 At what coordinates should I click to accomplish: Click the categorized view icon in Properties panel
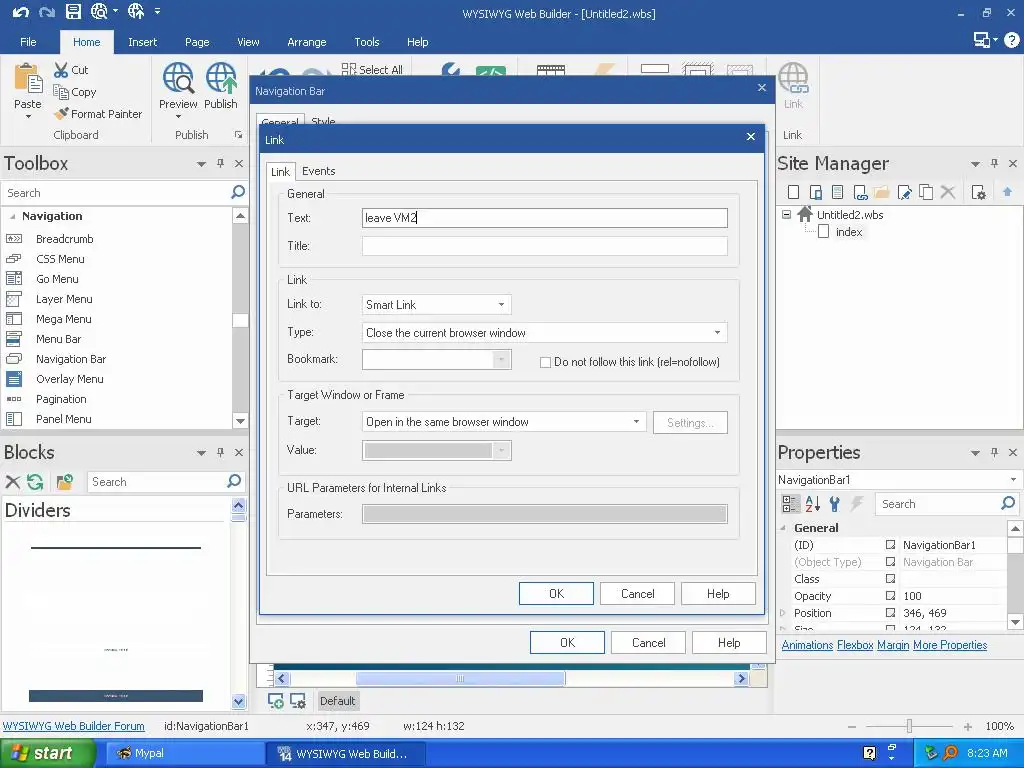[x=790, y=504]
